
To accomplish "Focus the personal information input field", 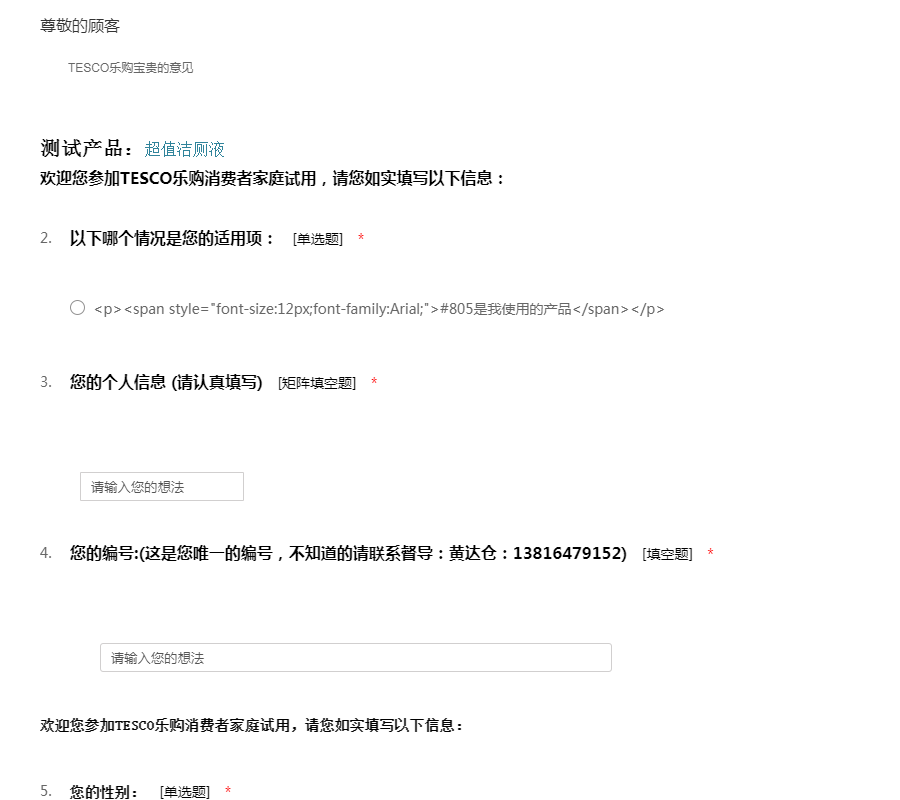I will pyautogui.click(x=162, y=487).
